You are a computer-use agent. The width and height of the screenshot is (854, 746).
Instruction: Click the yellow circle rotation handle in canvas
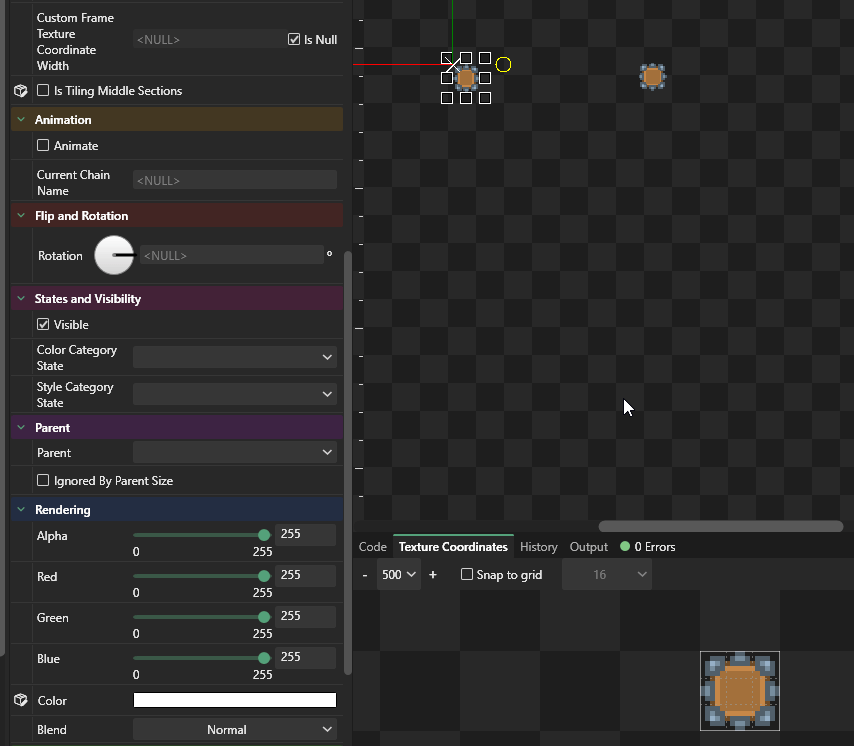click(x=503, y=65)
